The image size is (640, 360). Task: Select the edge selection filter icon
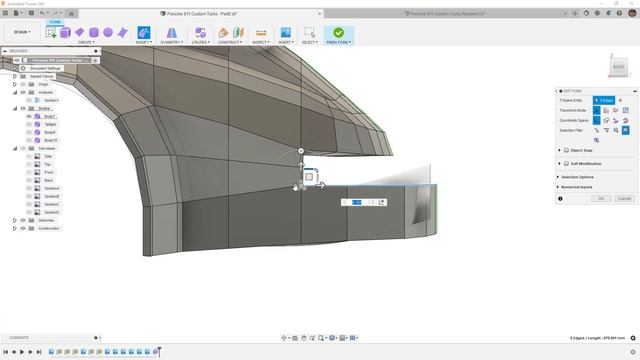(x=606, y=130)
